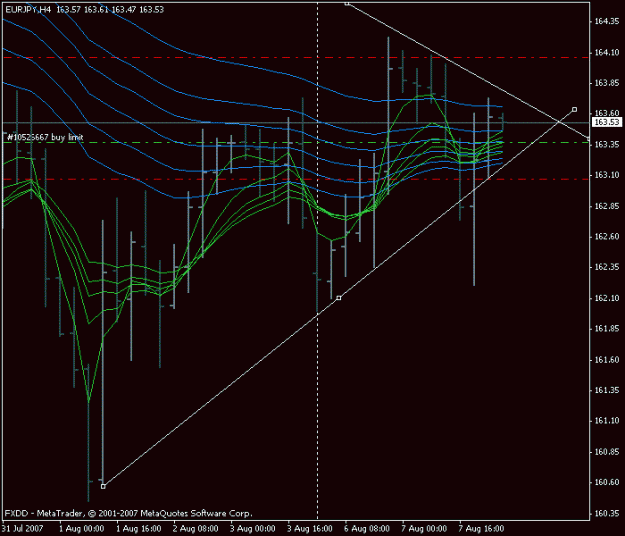Click the 161.35 price scale label
This screenshot has height=536, width=625.
click(x=607, y=390)
